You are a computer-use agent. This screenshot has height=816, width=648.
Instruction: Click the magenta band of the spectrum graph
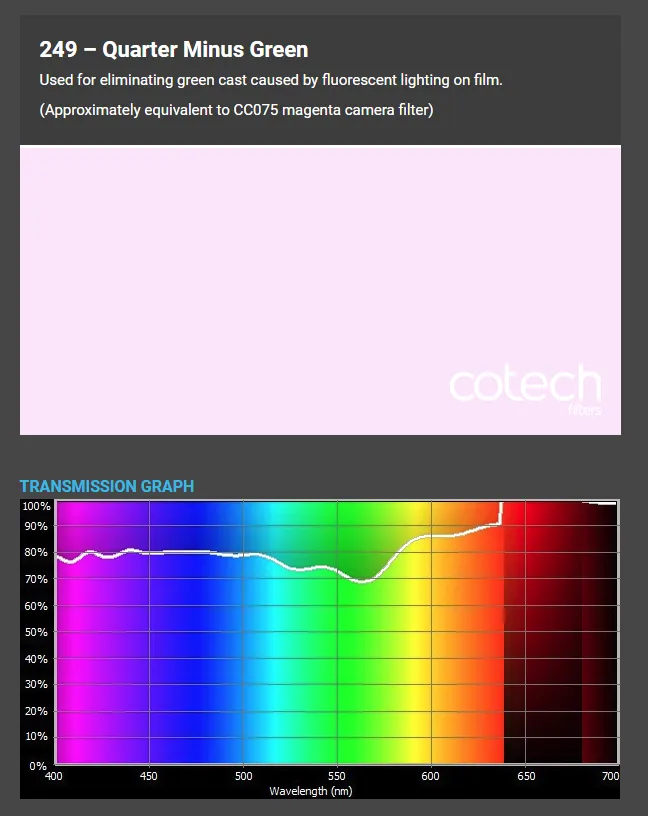(80, 660)
